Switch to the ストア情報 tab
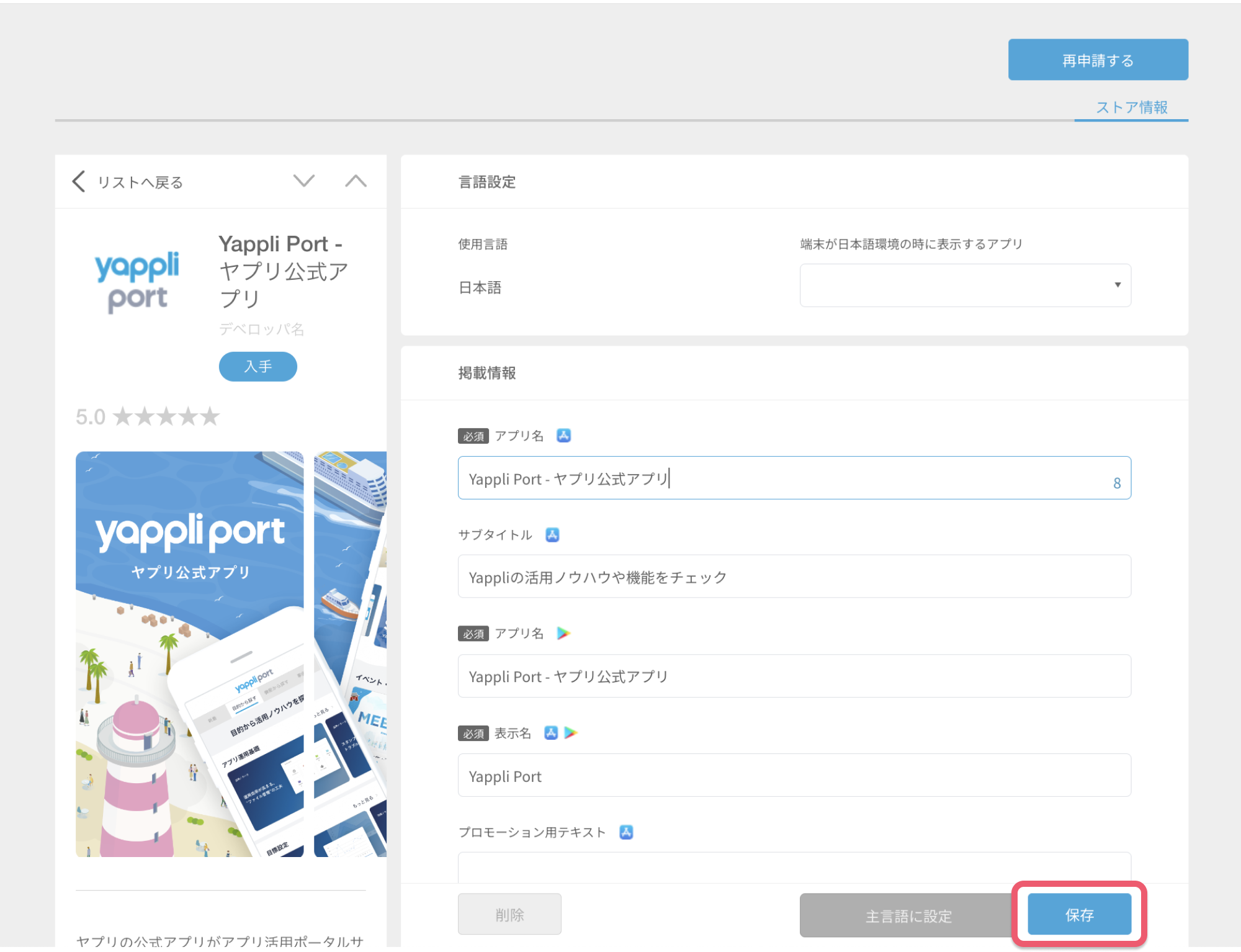The height and width of the screenshot is (952, 1241). (x=1131, y=107)
